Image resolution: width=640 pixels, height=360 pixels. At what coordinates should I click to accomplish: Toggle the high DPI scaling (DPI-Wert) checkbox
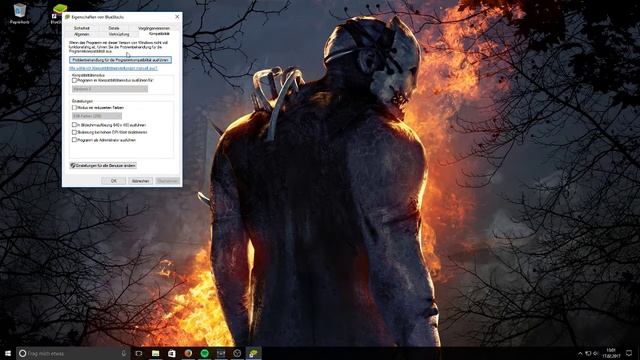[x=74, y=132]
